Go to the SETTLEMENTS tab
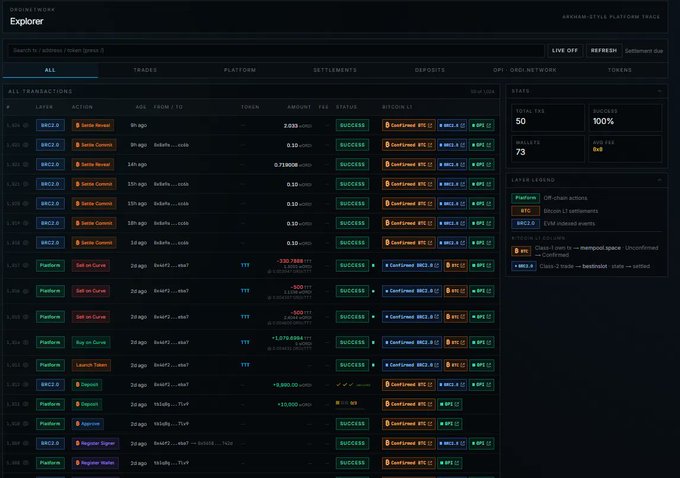The width and height of the screenshot is (680, 478). click(x=335, y=70)
